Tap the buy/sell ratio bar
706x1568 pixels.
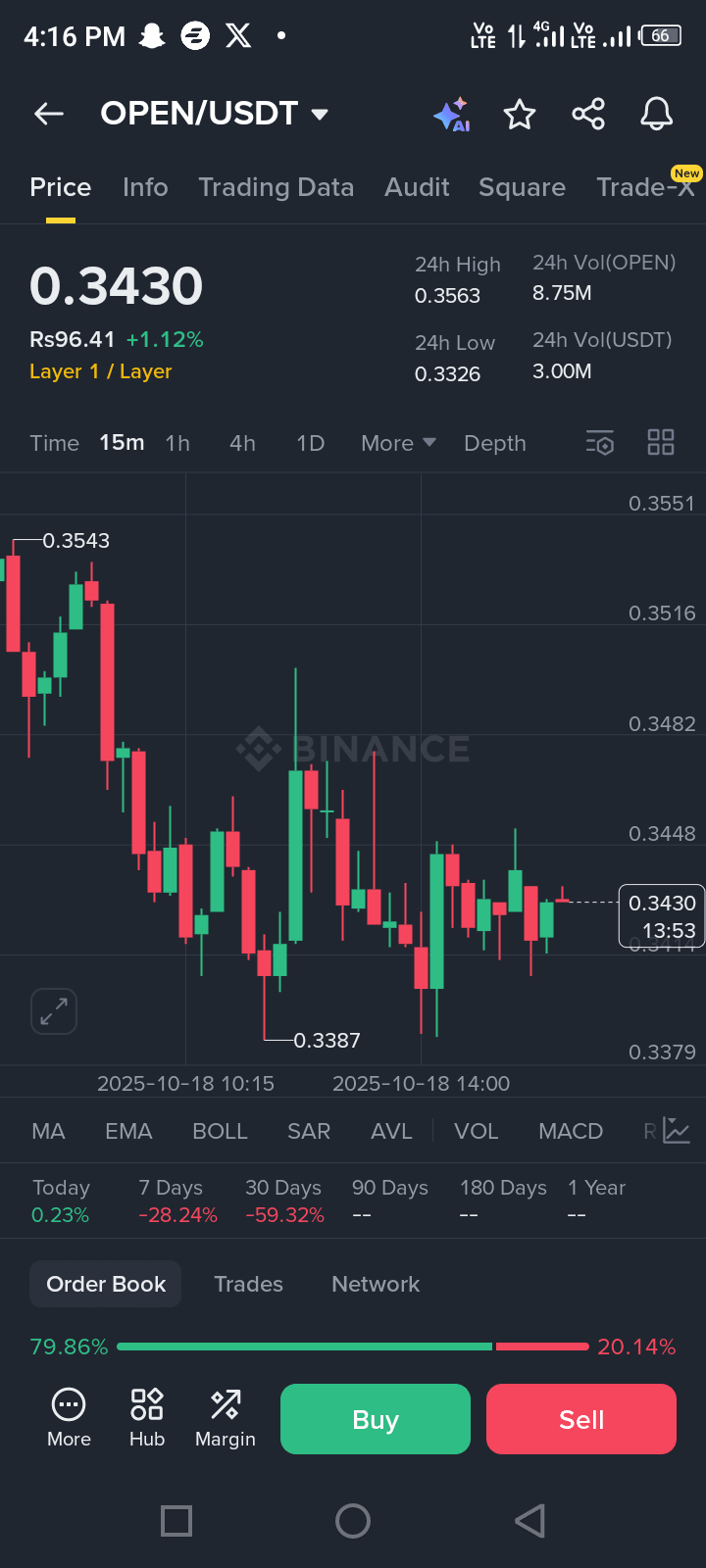(x=353, y=1347)
